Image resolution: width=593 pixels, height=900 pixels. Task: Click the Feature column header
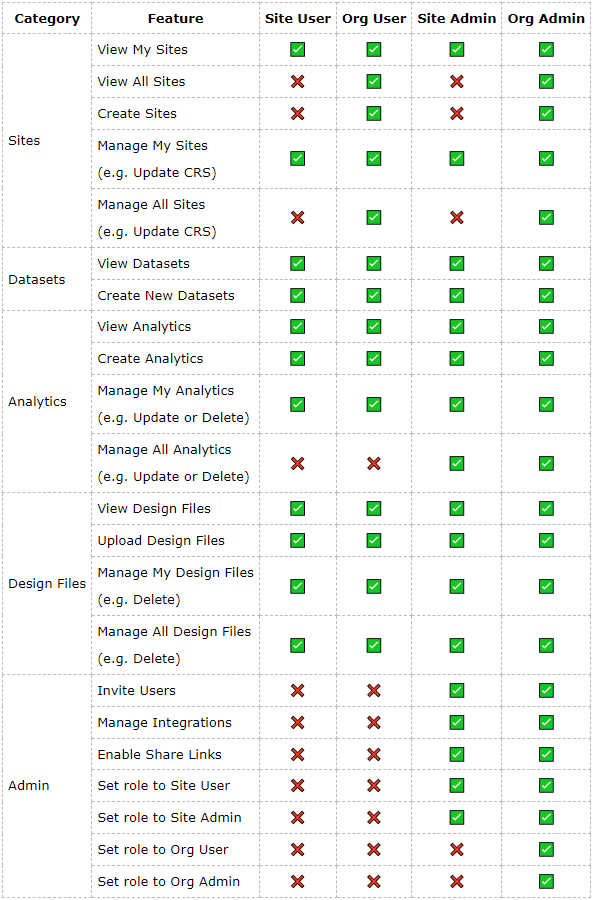click(176, 18)
